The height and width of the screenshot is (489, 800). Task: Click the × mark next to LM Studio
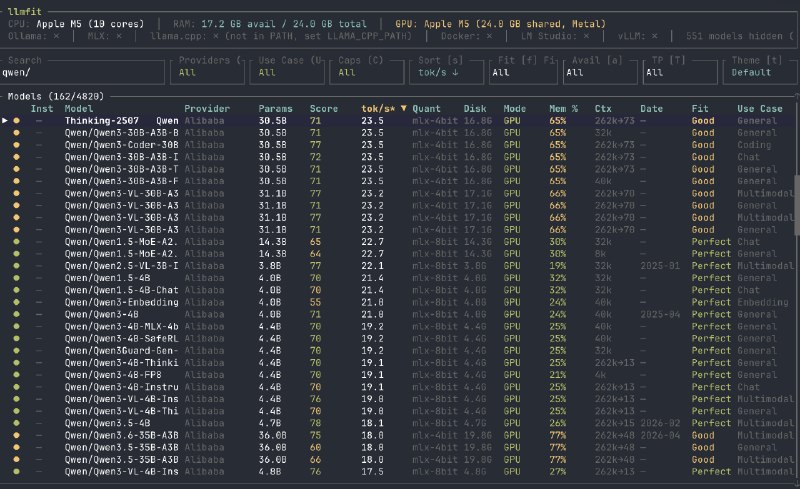[586, 36]
